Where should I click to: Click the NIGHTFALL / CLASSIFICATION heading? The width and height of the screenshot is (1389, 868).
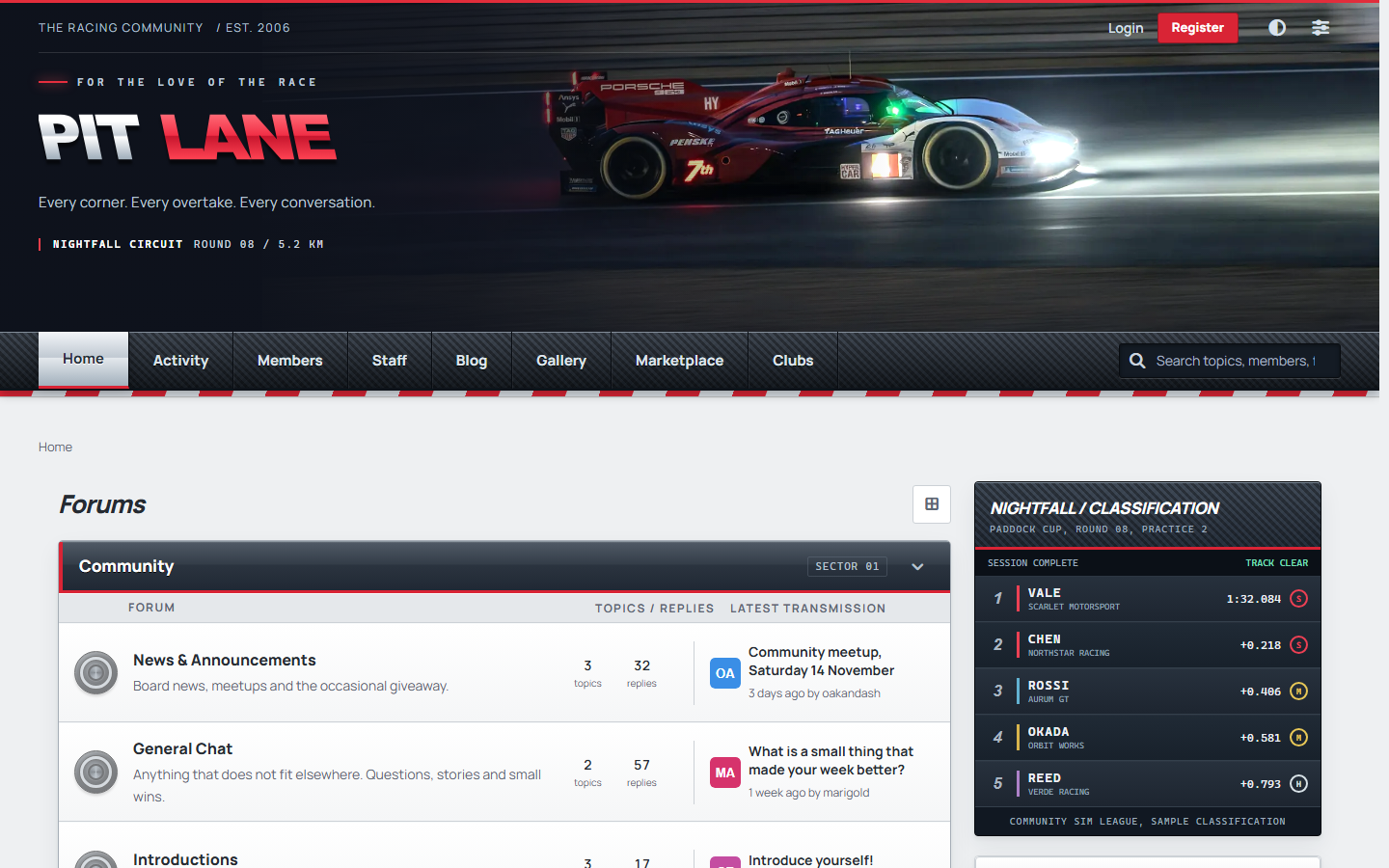(1104, 508)
